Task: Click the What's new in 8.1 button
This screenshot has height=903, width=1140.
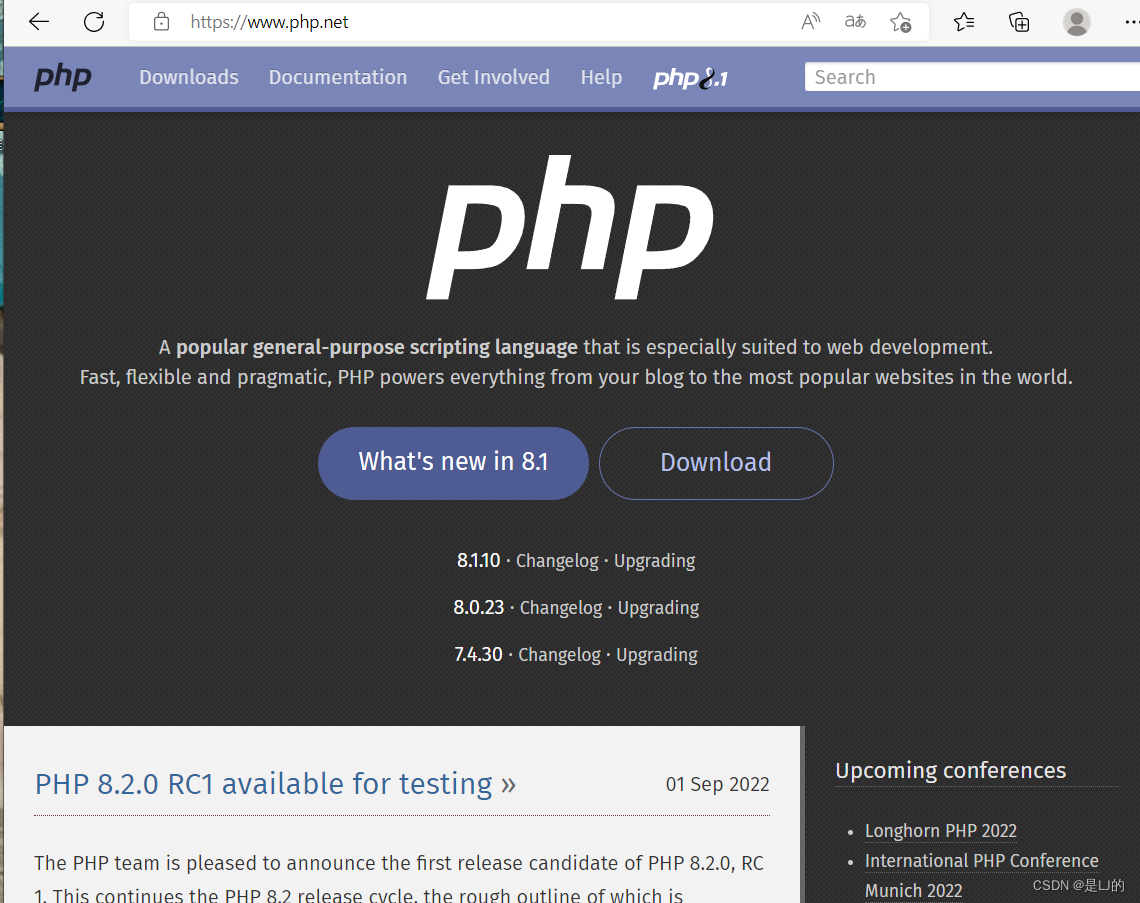Action: pos(452,462)
